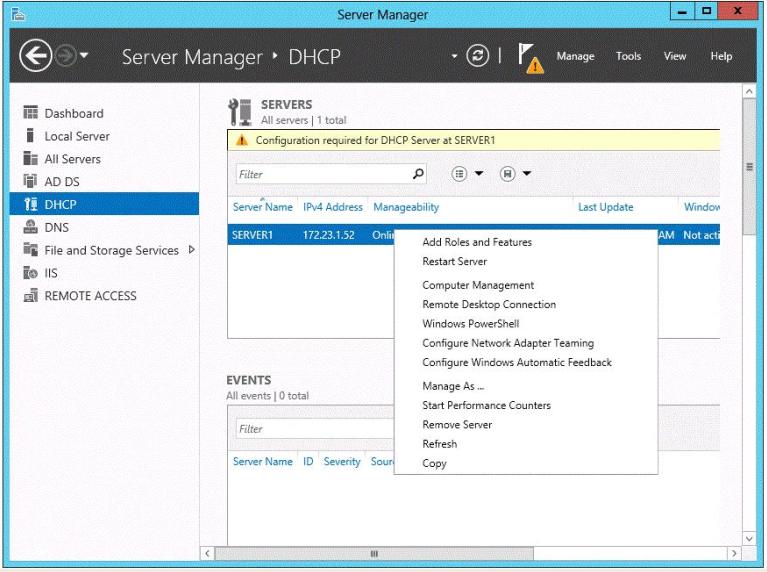Viewport: 767px width, 572px height.
Task: Open Dashboard icon in sidebar
Action: click(x=30, y=113)
